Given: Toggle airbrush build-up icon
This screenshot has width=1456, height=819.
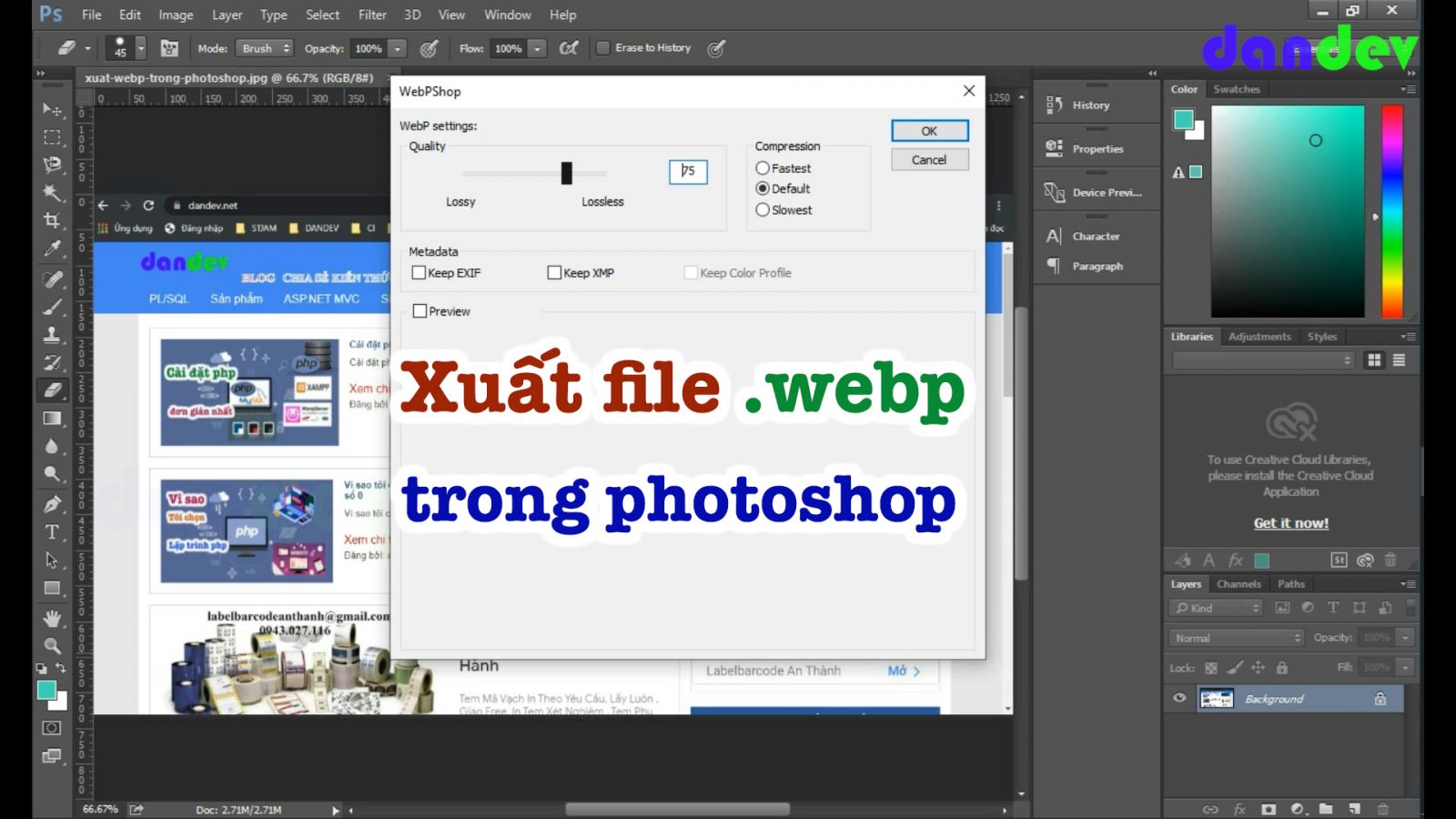Looking at the screenshot, I should (569, 48).
